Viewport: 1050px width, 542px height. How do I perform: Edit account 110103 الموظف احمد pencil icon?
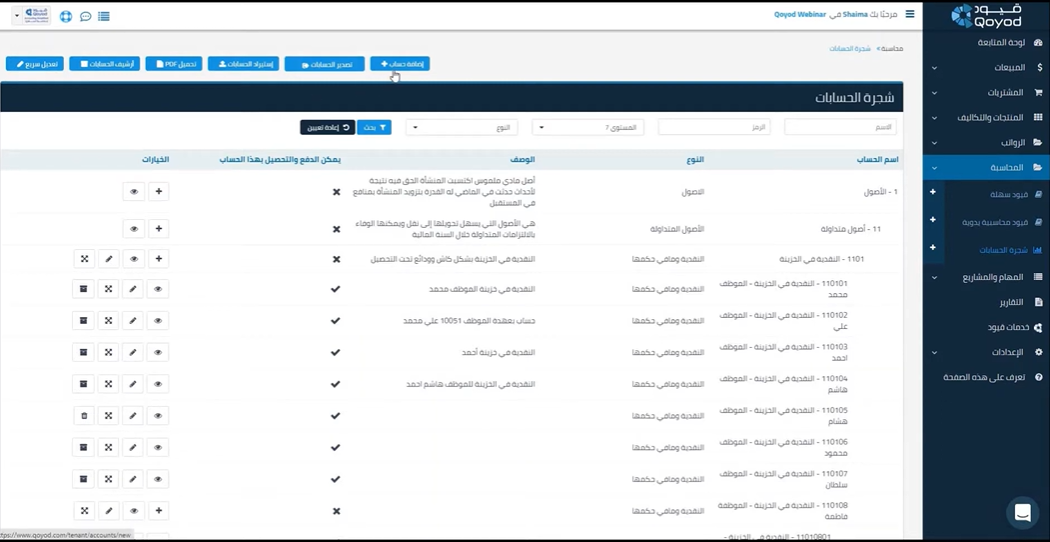tap(133, 352)
